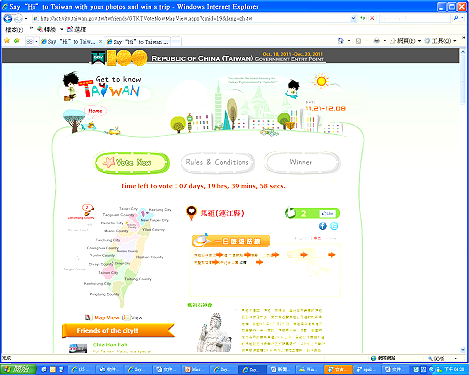The image size is (469, 375).
Task: Click the orange location pin icon
Action: point(191,213)
